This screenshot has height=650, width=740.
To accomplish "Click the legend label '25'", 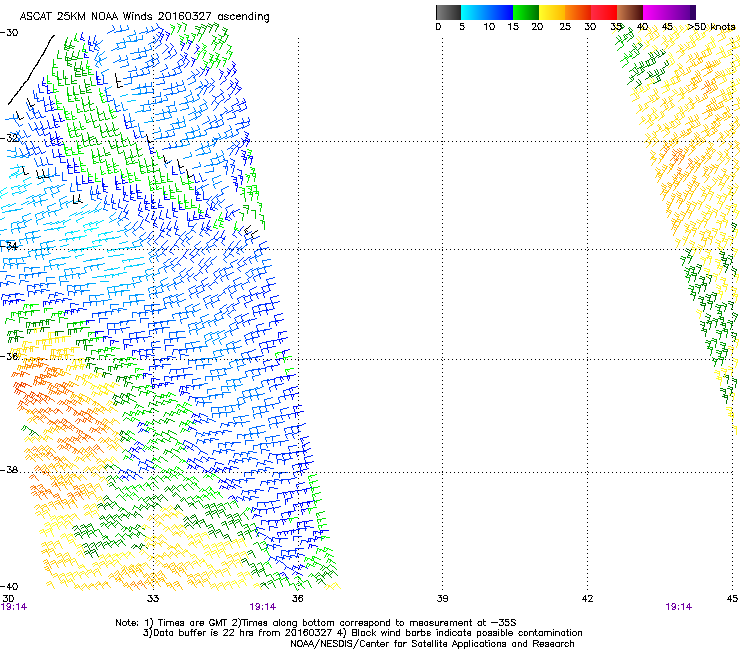I will 565,27.
